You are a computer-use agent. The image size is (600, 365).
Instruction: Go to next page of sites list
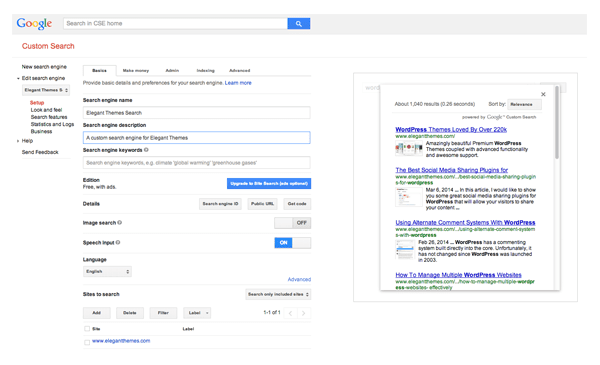(x=304, y=313)
